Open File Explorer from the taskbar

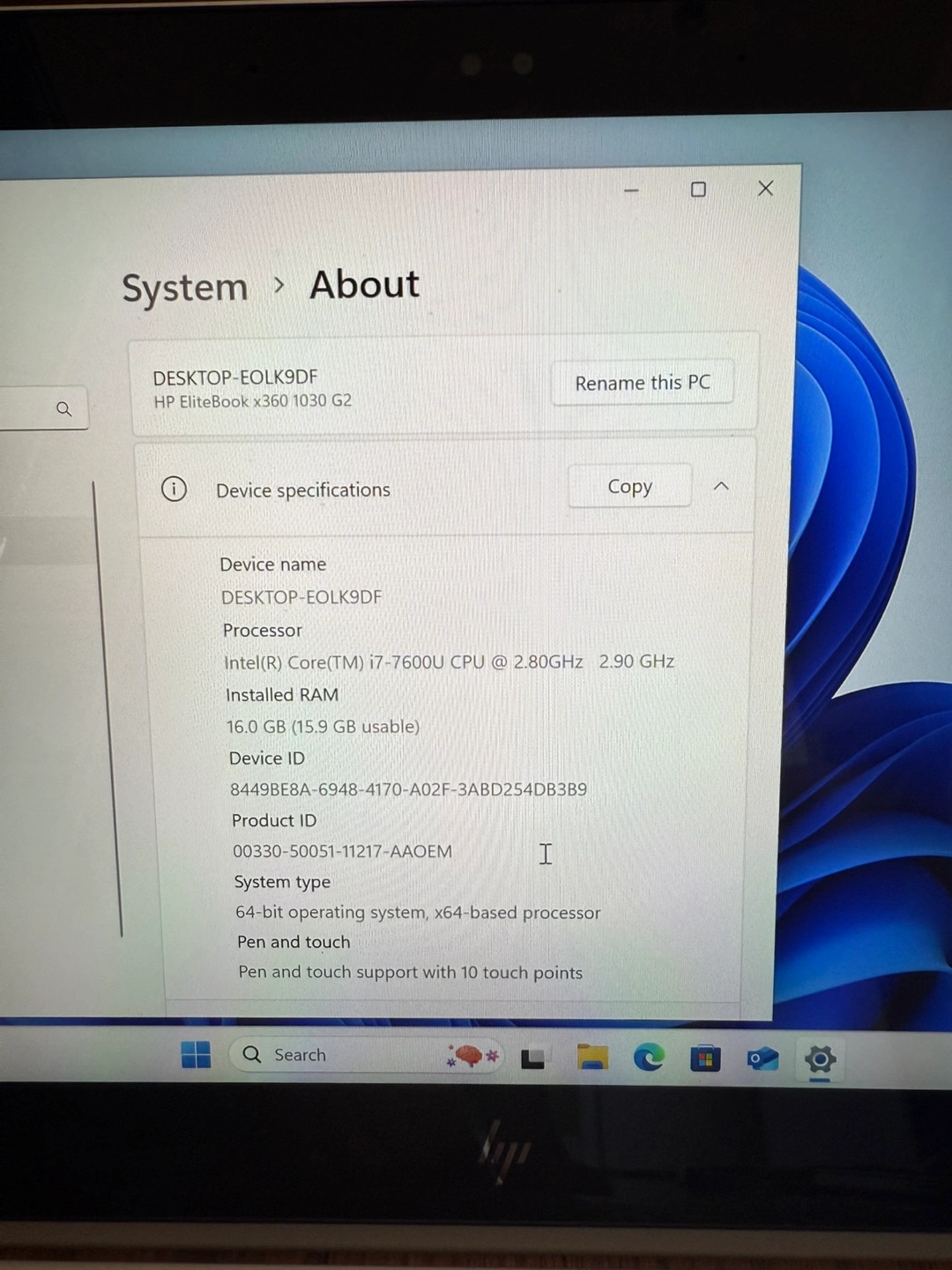592,1057
